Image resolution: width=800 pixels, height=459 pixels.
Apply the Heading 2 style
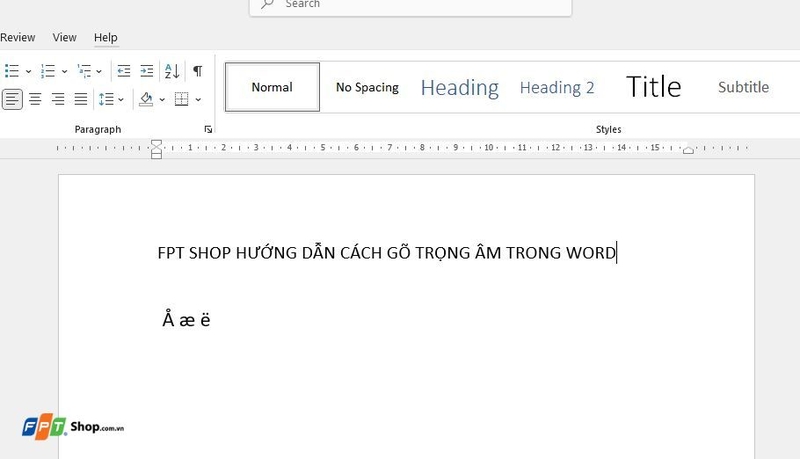557,87
